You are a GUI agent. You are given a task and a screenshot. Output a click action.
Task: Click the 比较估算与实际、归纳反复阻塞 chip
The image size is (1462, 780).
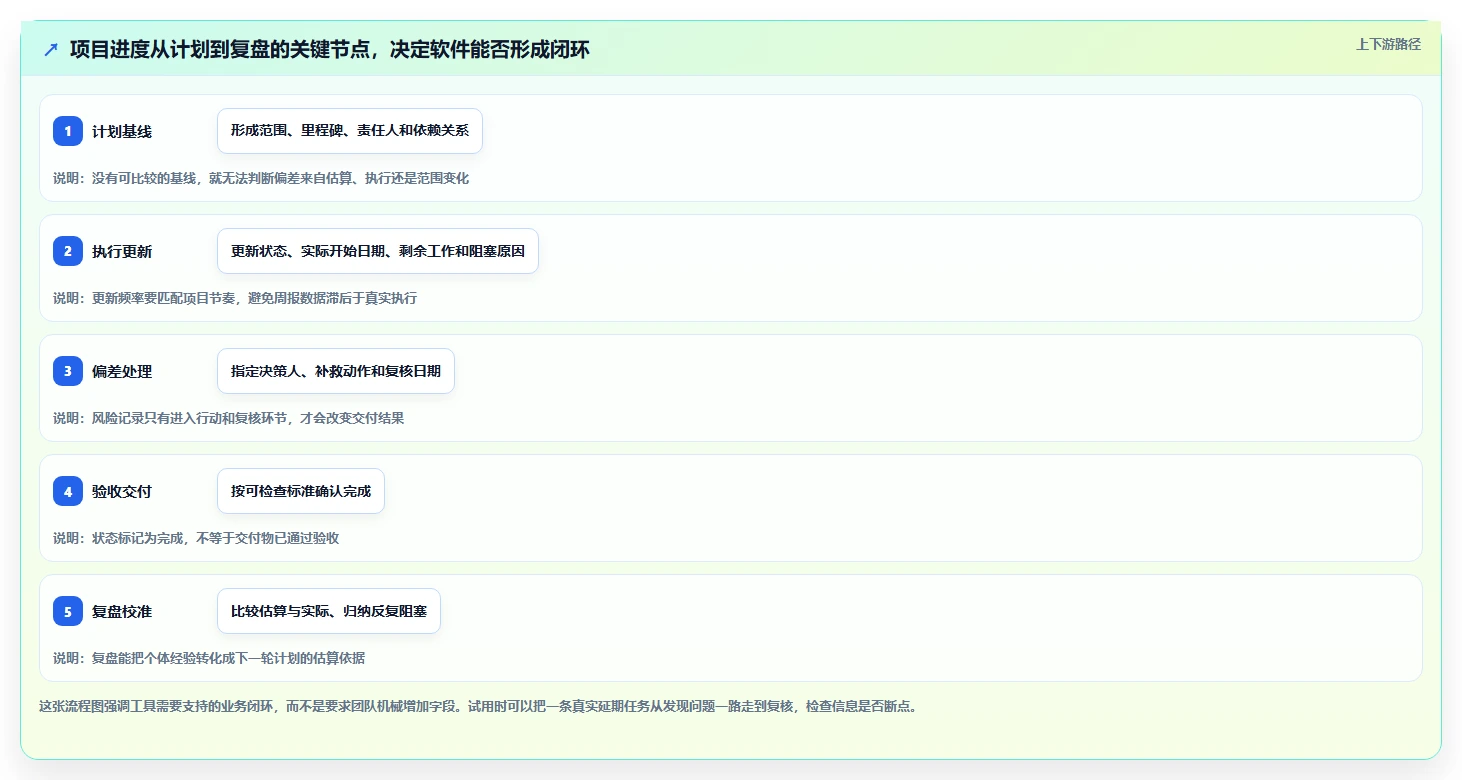(329, 611)
